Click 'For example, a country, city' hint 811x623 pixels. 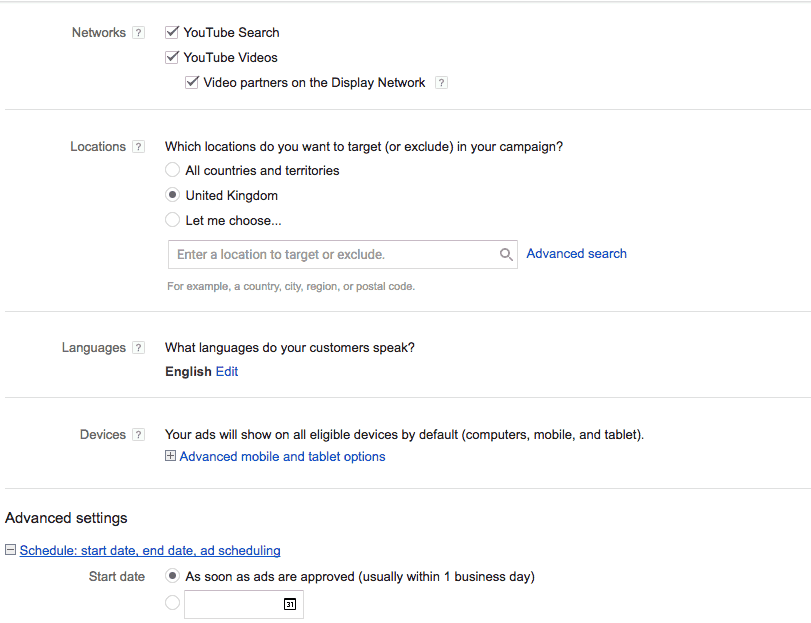pyautogui.click(x=291, y=286)
